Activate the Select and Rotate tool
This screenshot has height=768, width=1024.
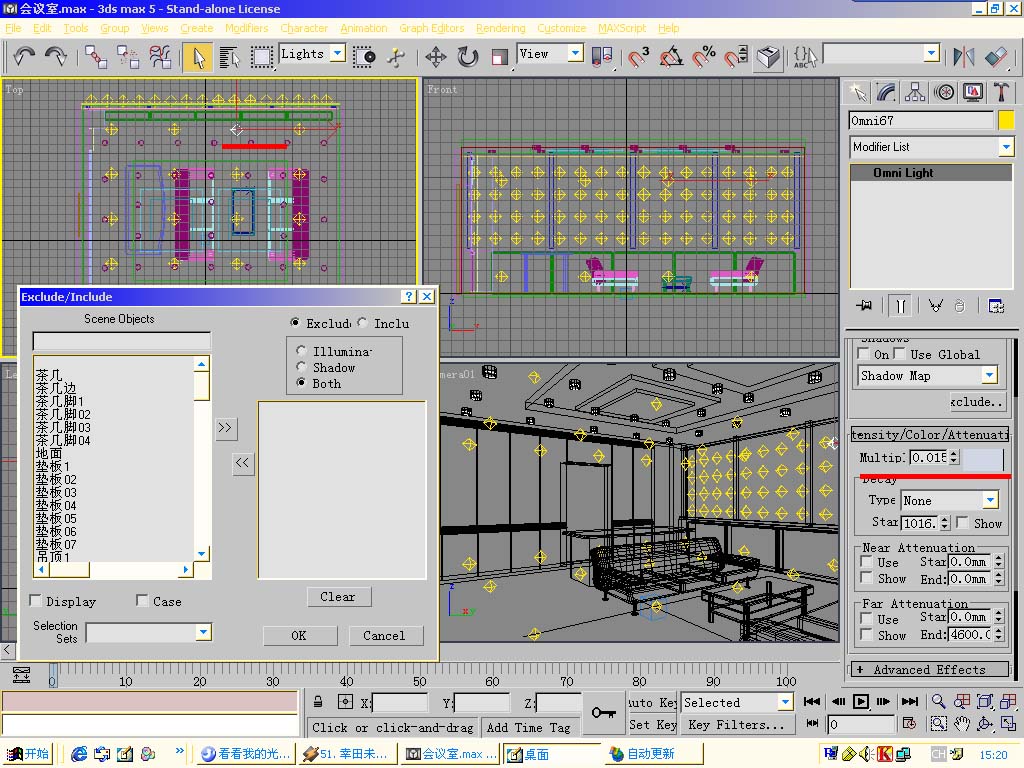(x=467, y=56)
